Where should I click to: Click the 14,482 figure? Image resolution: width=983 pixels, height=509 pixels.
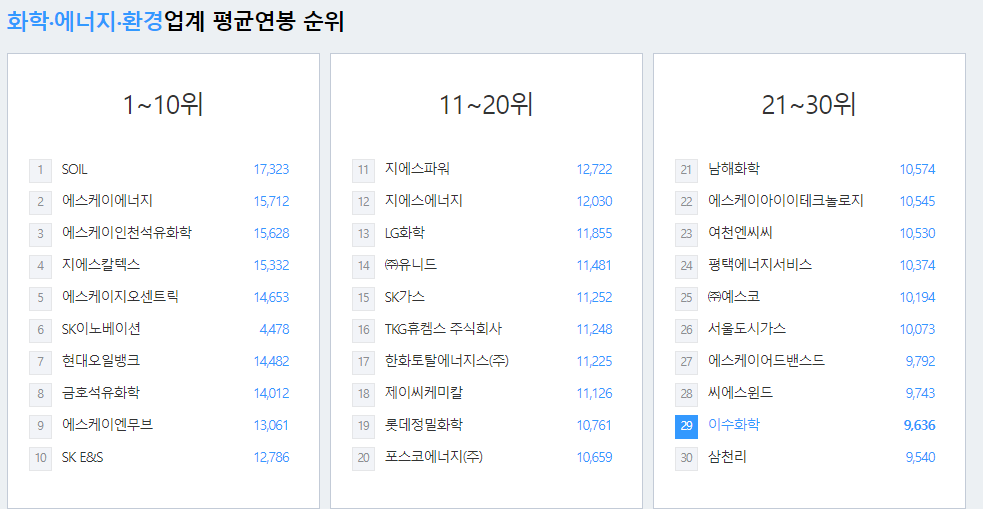tap(271, 361)
